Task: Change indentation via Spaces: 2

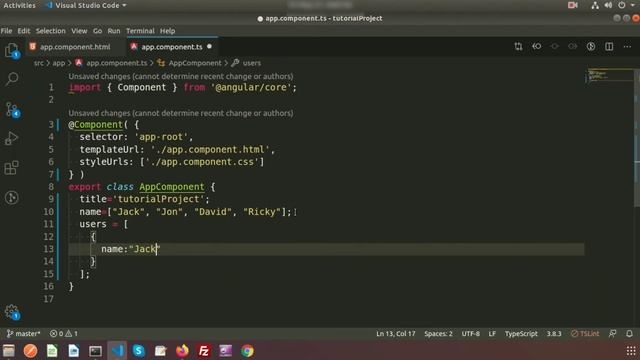Action: pos(438,333)
